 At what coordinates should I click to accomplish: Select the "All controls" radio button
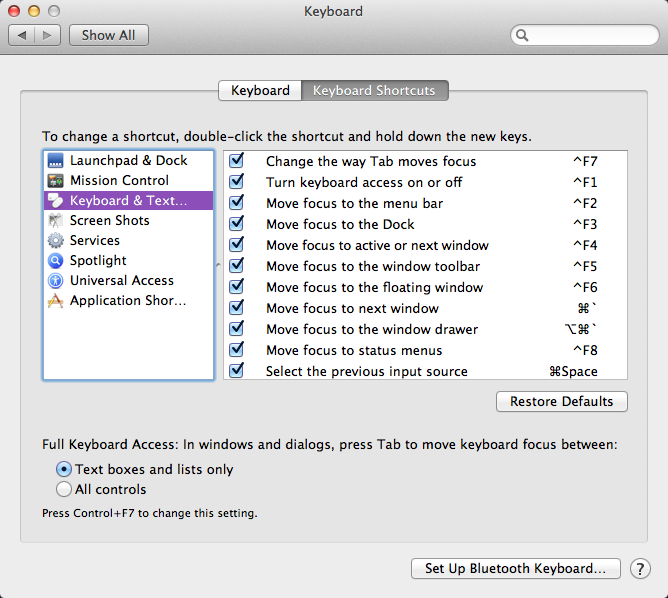click(64, 490)
